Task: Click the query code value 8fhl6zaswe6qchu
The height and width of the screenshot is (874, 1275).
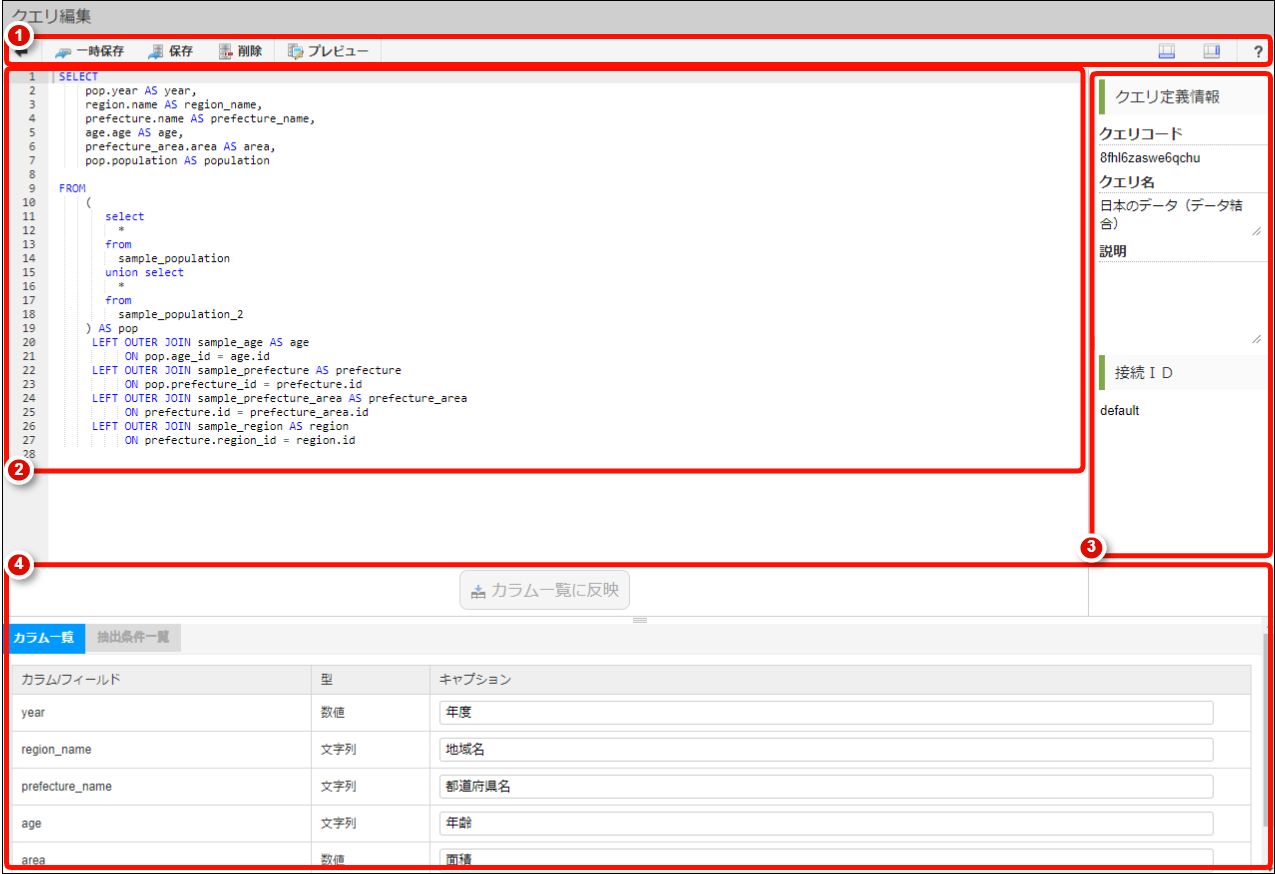Action: [1150, 158]
